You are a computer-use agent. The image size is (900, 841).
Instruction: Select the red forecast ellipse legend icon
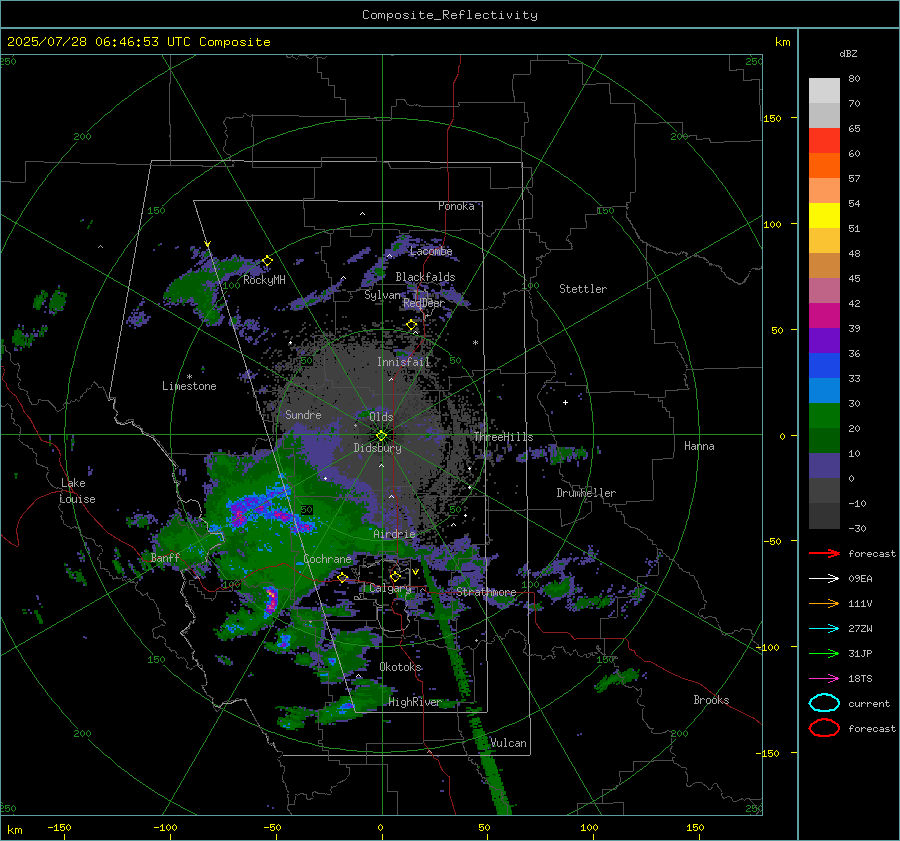824,728
